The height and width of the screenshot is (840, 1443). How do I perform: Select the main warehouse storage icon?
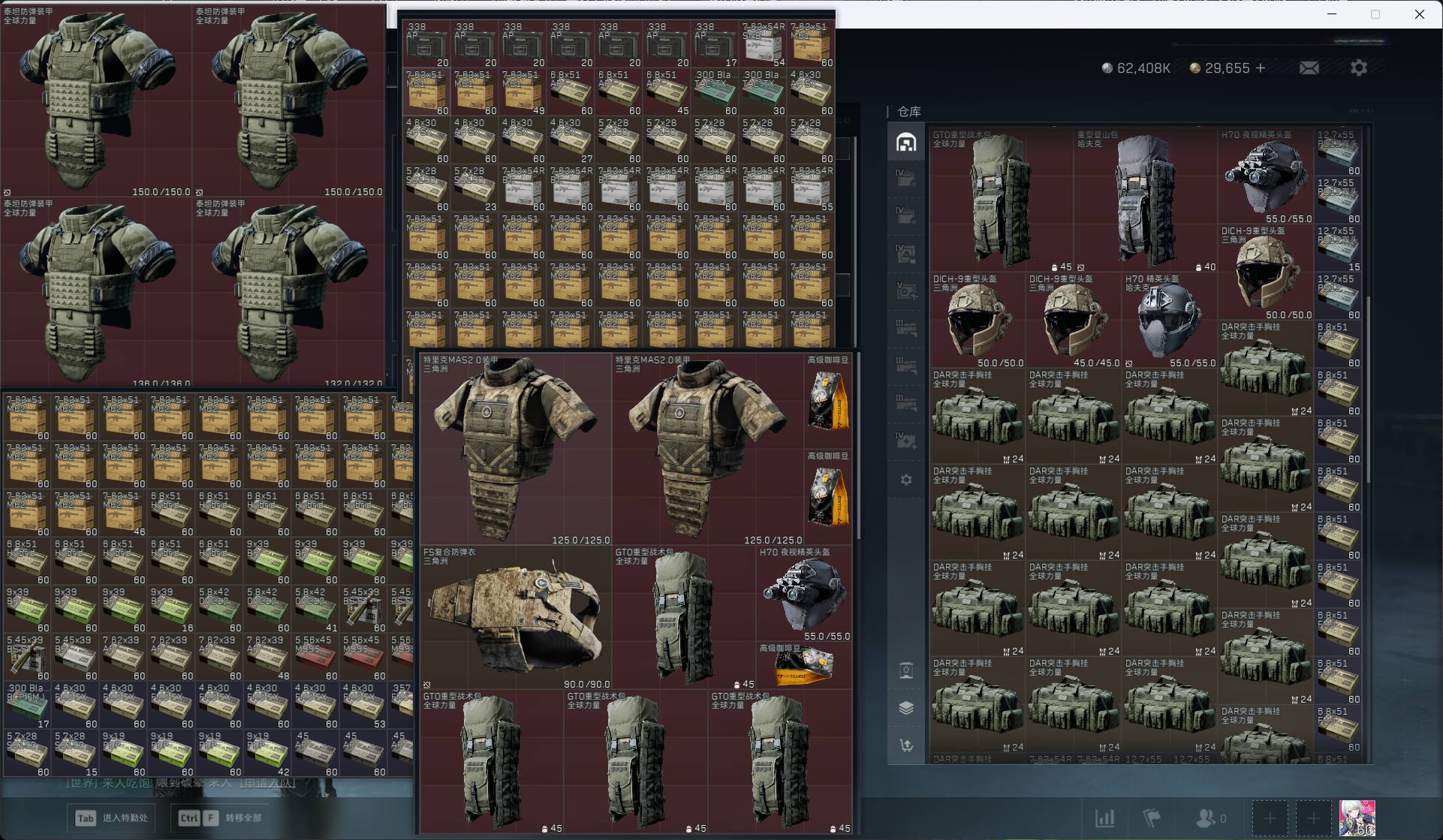click(x=906, y=142)
